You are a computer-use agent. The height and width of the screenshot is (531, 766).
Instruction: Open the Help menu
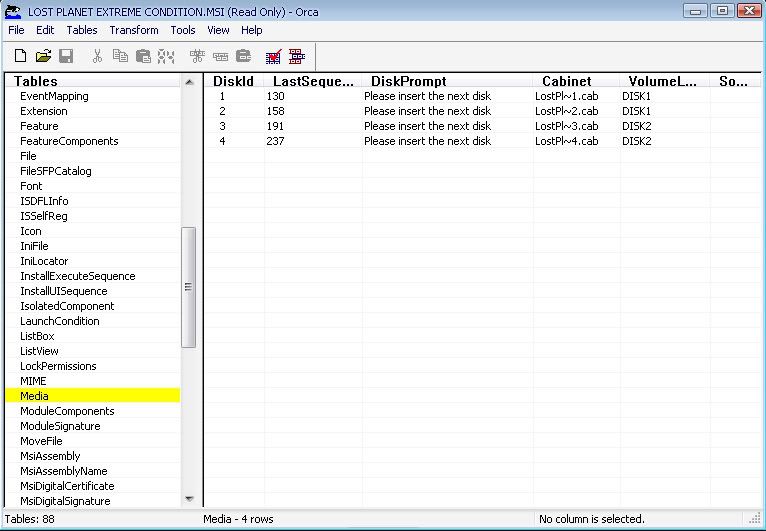tap(252, 30)
